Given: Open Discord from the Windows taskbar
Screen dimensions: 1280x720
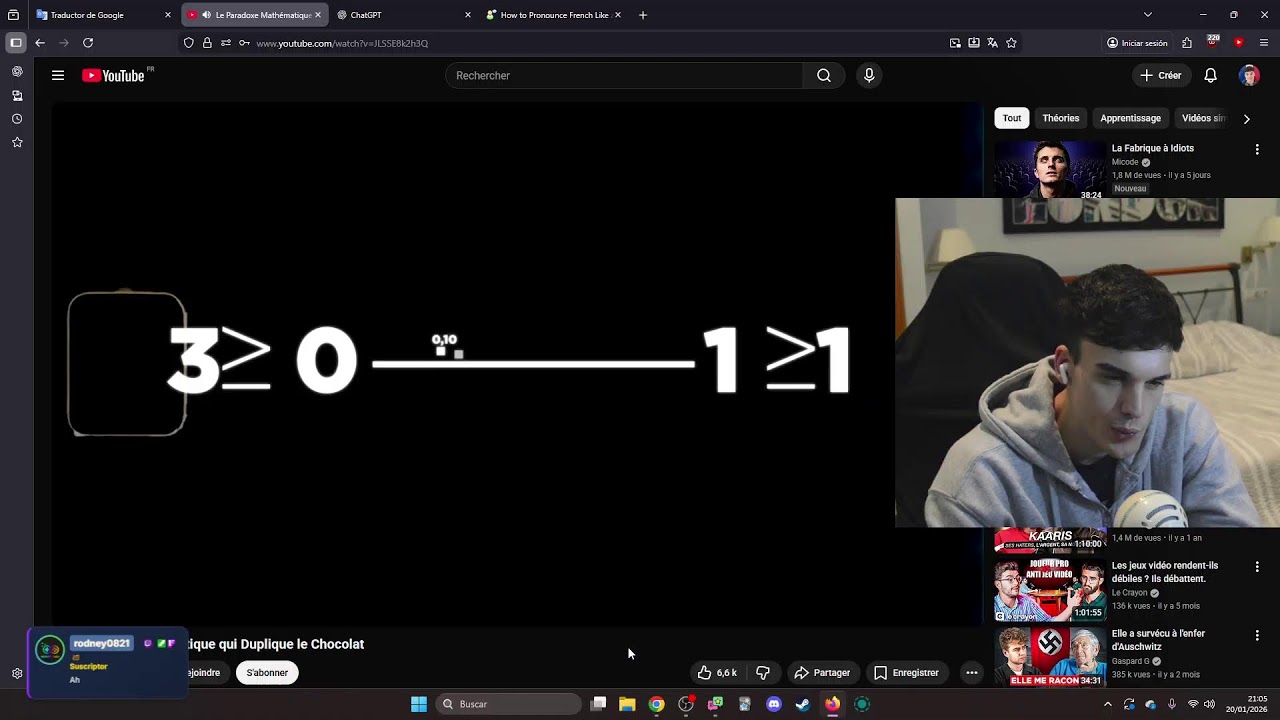Looking at the screenshot, I should (773, 704).
